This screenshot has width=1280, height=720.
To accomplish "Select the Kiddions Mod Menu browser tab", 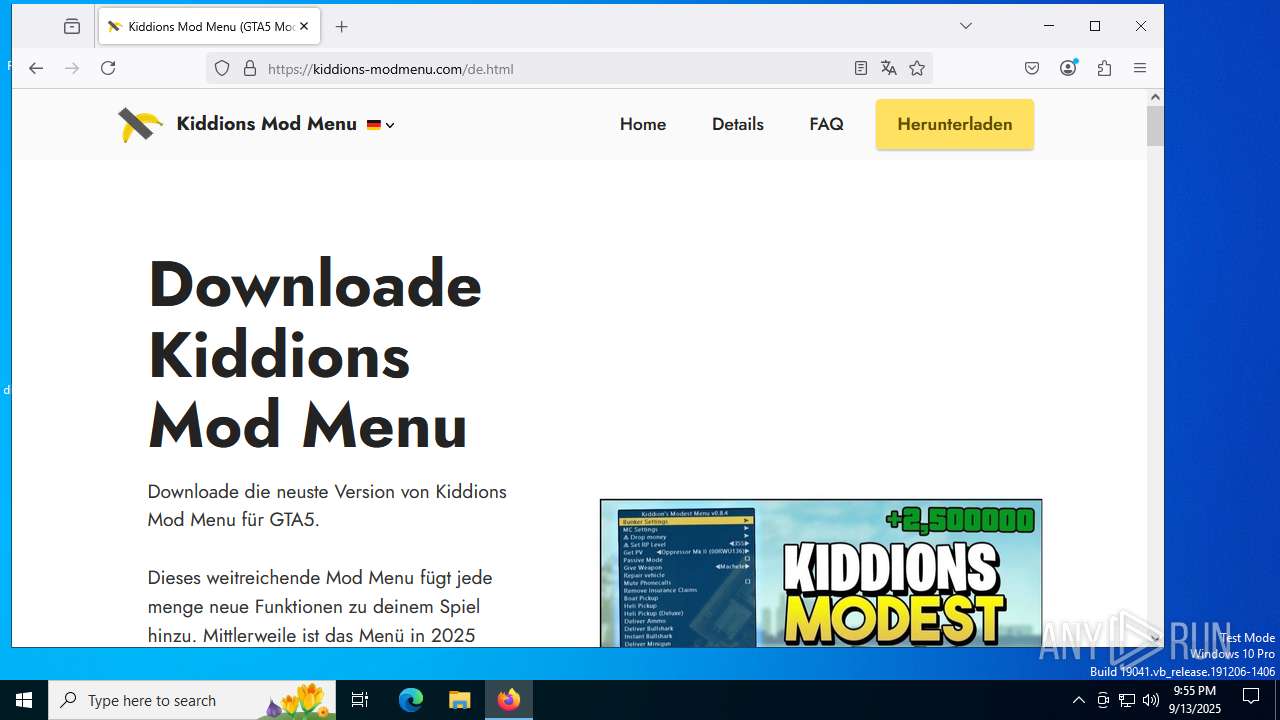I will pos(209,27).
